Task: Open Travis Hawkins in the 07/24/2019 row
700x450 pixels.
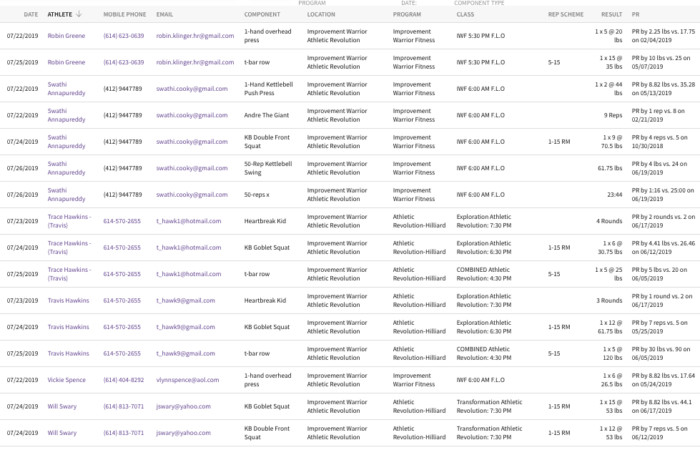Action: coord(68,327)
